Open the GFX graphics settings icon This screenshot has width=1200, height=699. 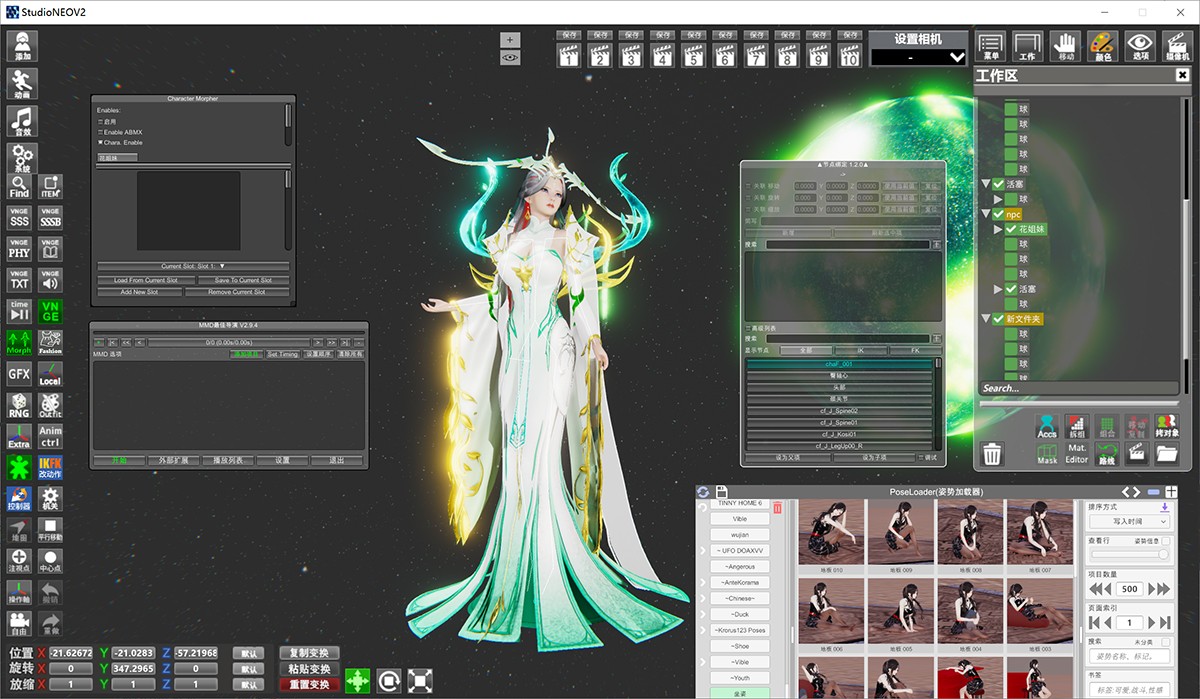pos(19,374)
